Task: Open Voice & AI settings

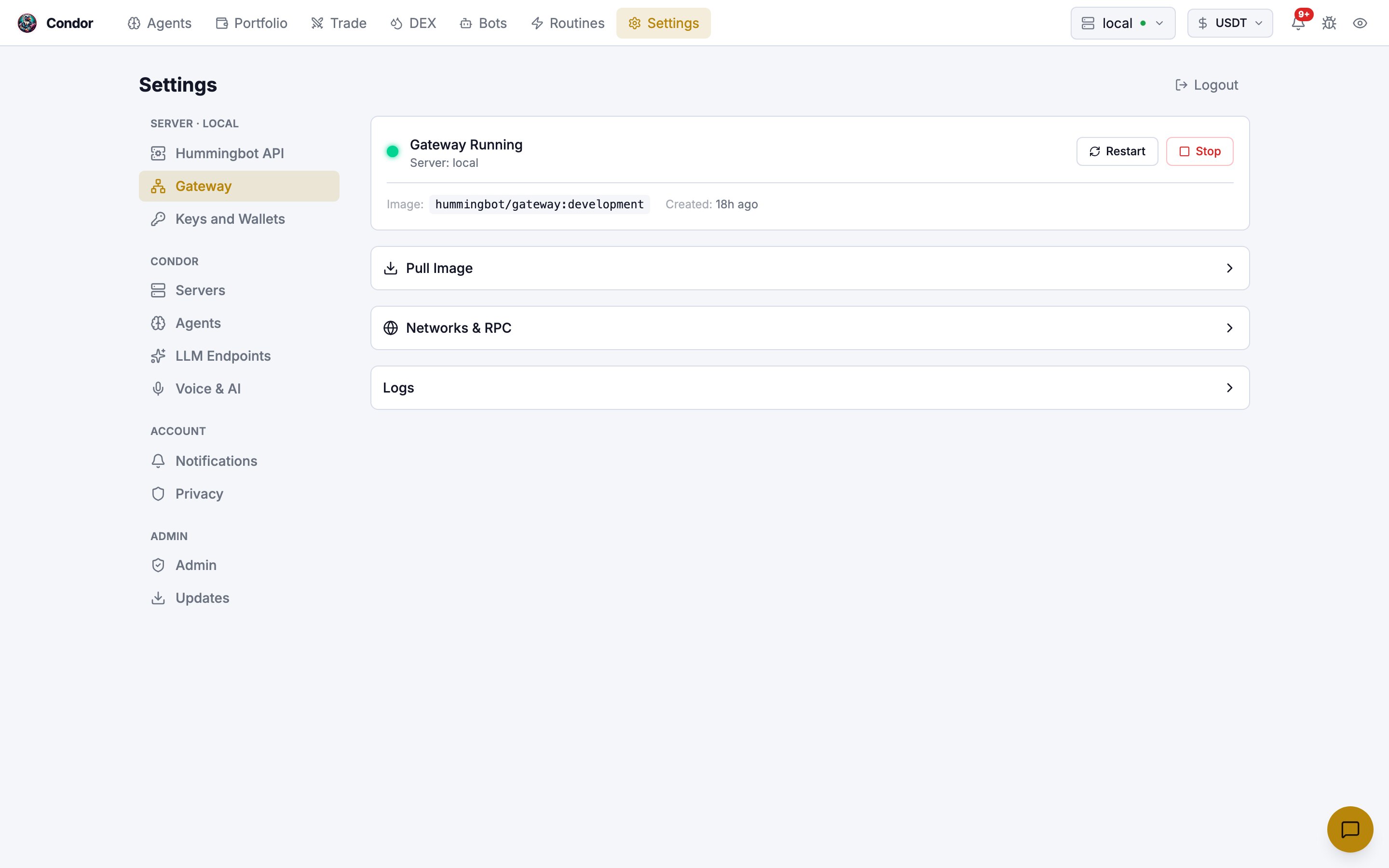Action: [x=239, y=389]
